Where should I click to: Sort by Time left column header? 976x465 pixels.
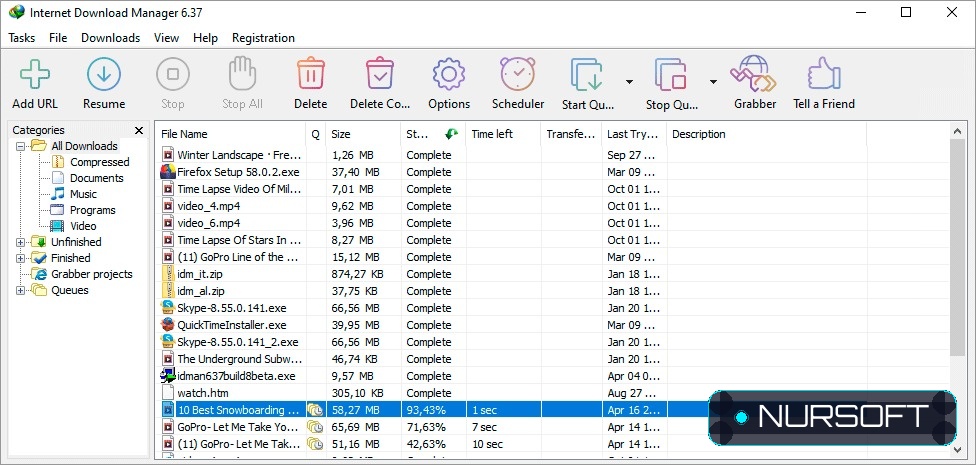coord(504,134)
